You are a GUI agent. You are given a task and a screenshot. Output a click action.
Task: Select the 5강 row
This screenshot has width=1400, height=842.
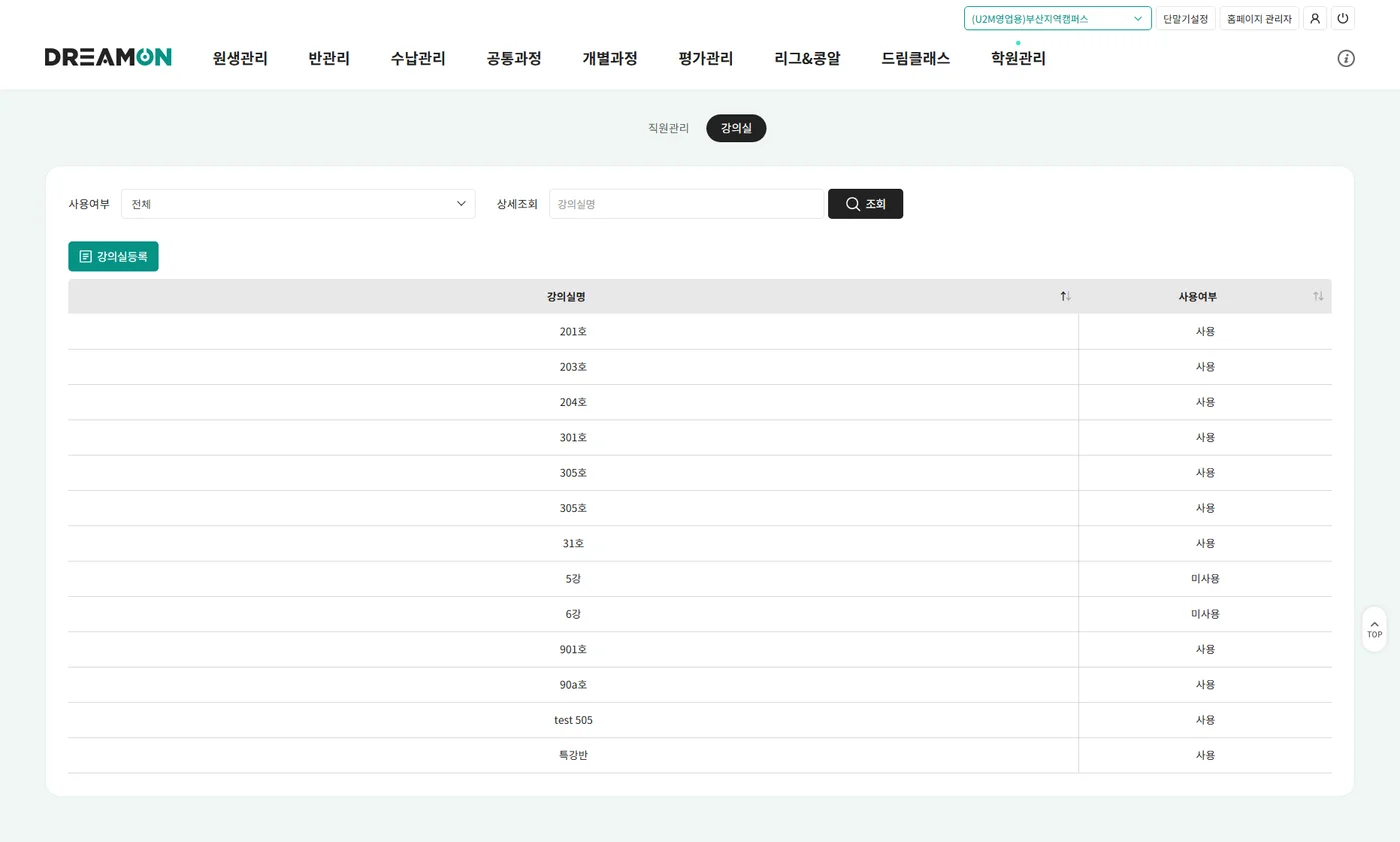pyautogui.click(x=700, y=579)
